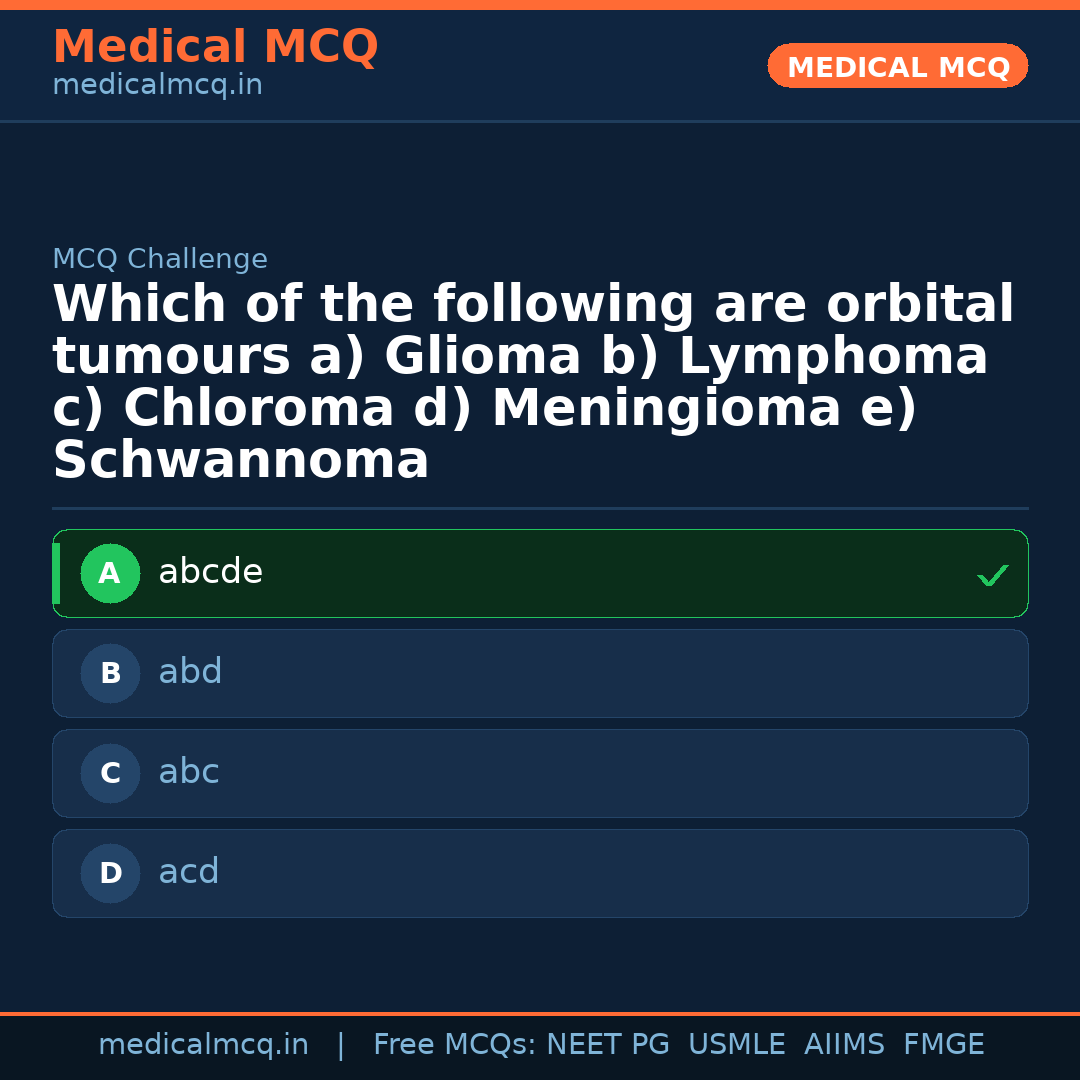Click medicalmcq.in under the logo

(157, 84)
